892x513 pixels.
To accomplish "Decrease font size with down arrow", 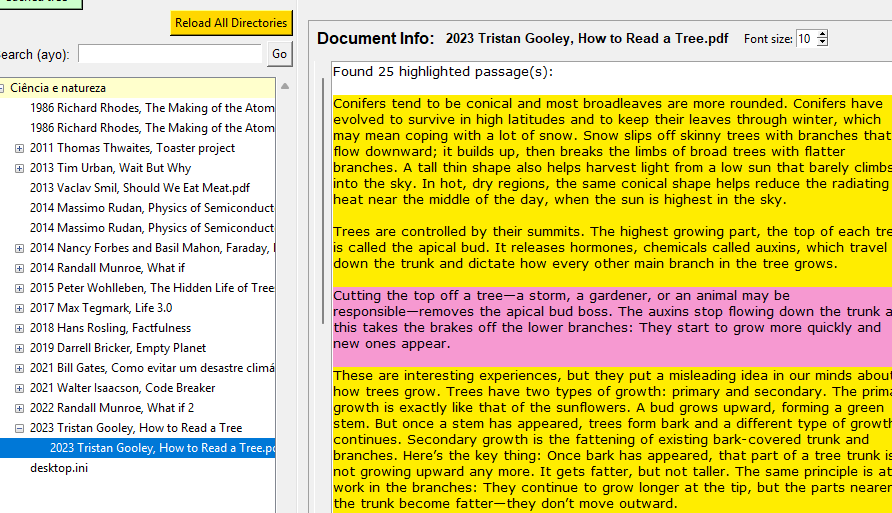I will pos(823,43).
